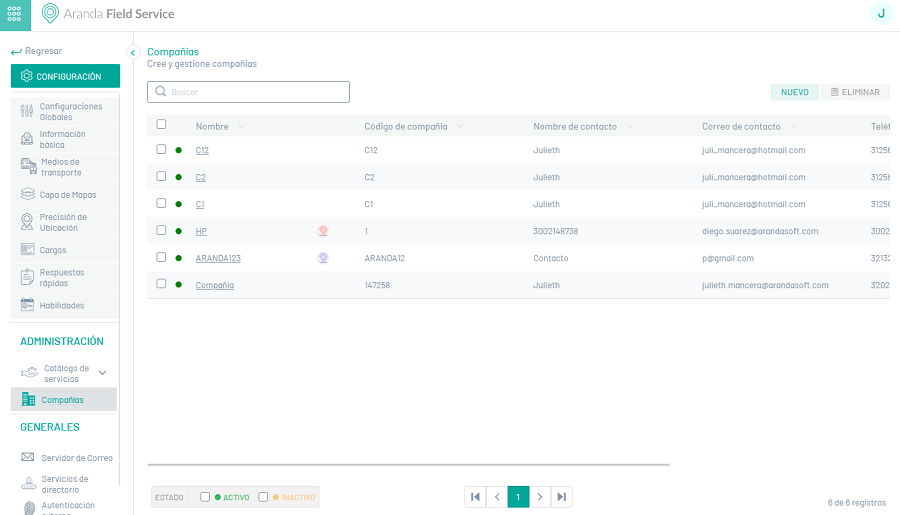Open Configuraciones Globales settings icon
The width and height of the screenshot is (900, 515).
28,111
